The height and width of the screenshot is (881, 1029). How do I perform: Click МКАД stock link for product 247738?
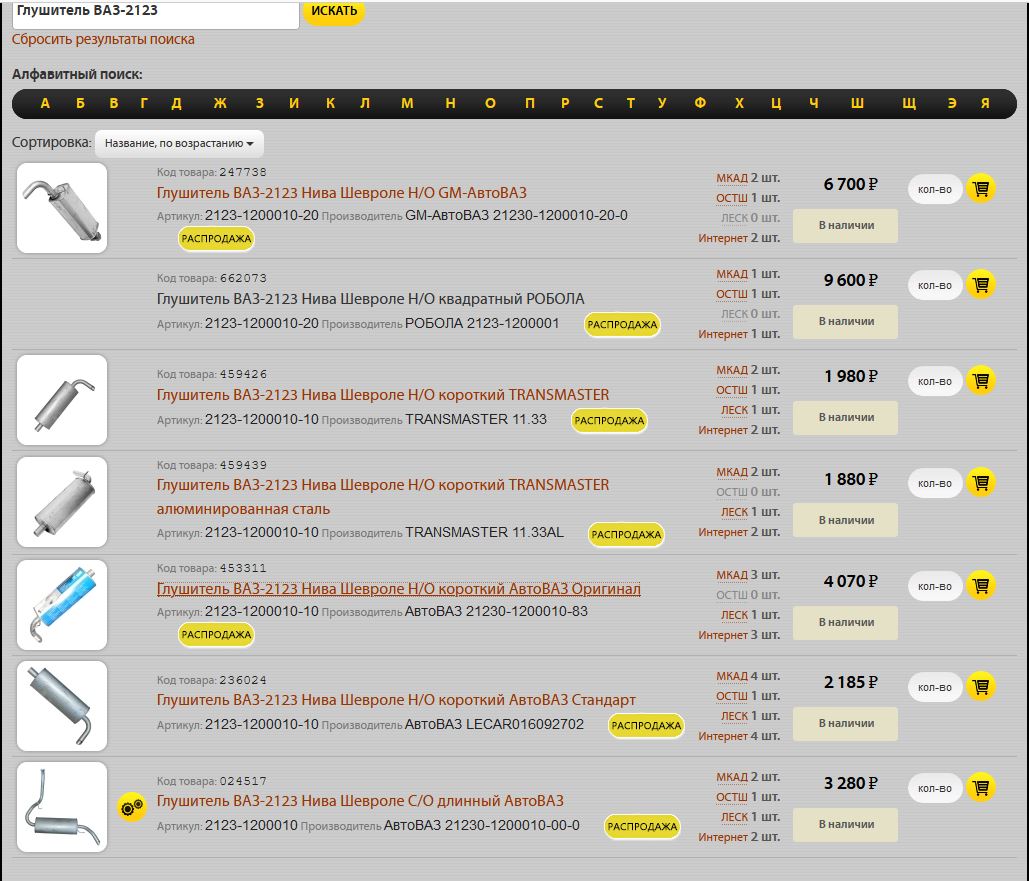pyautogui.click(x=732, y=178)
